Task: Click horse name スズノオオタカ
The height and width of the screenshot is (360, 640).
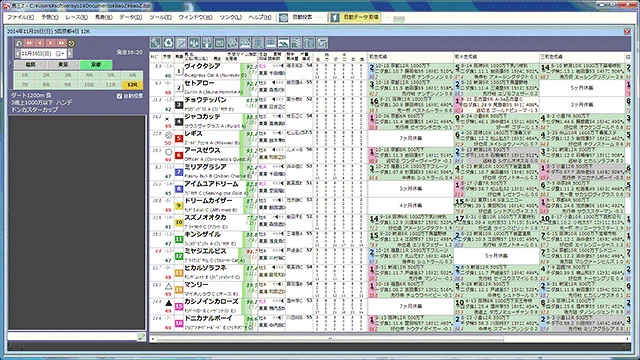Action: point(205,218)
